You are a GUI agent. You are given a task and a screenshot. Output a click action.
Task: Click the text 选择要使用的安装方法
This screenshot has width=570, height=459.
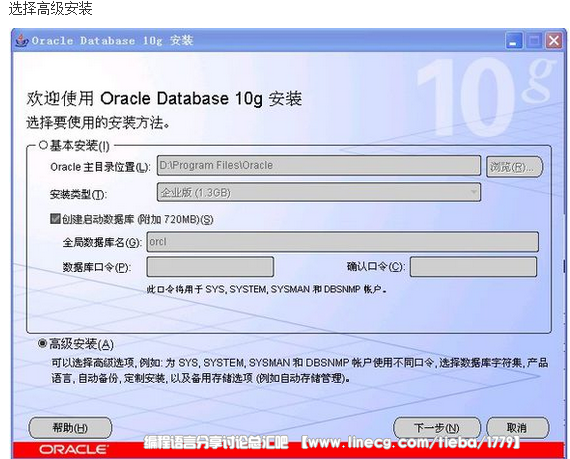(x=98, y=123)
